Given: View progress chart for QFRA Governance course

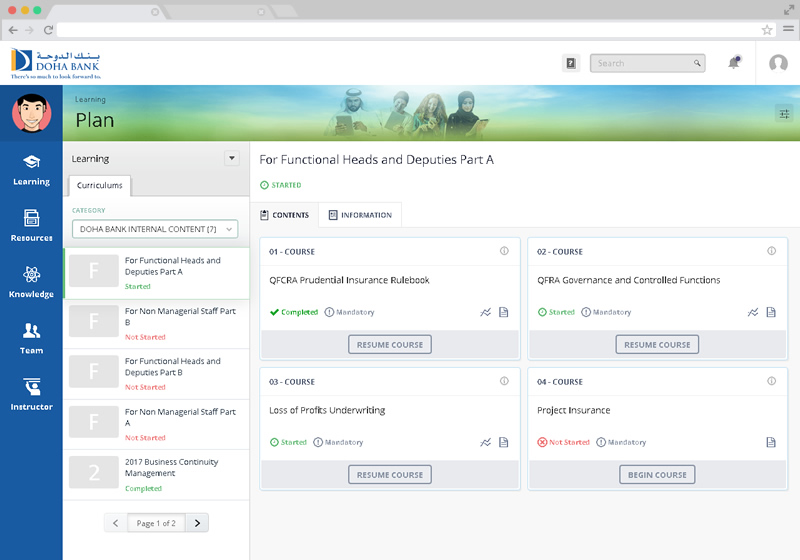Looking at the screenshot, I should coord(753,312).
